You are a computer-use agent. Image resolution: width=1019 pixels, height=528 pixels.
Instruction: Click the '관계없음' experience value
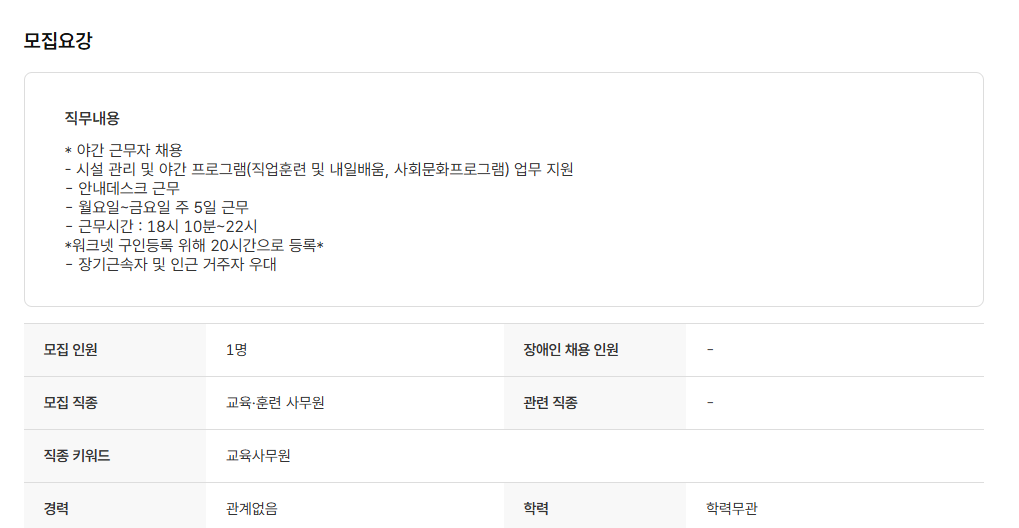(252, 508)
